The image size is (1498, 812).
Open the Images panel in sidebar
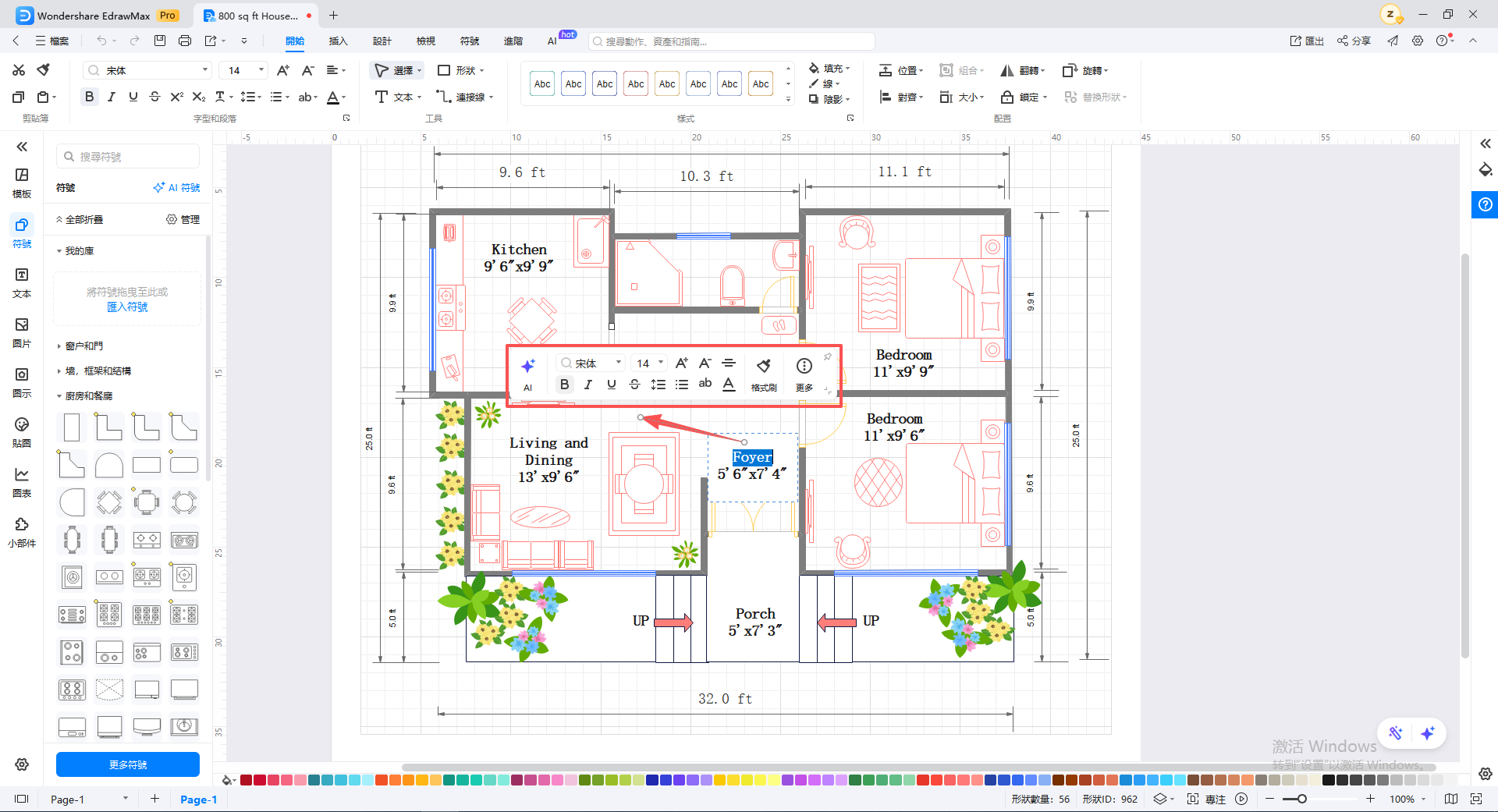[x=22, y=332]
